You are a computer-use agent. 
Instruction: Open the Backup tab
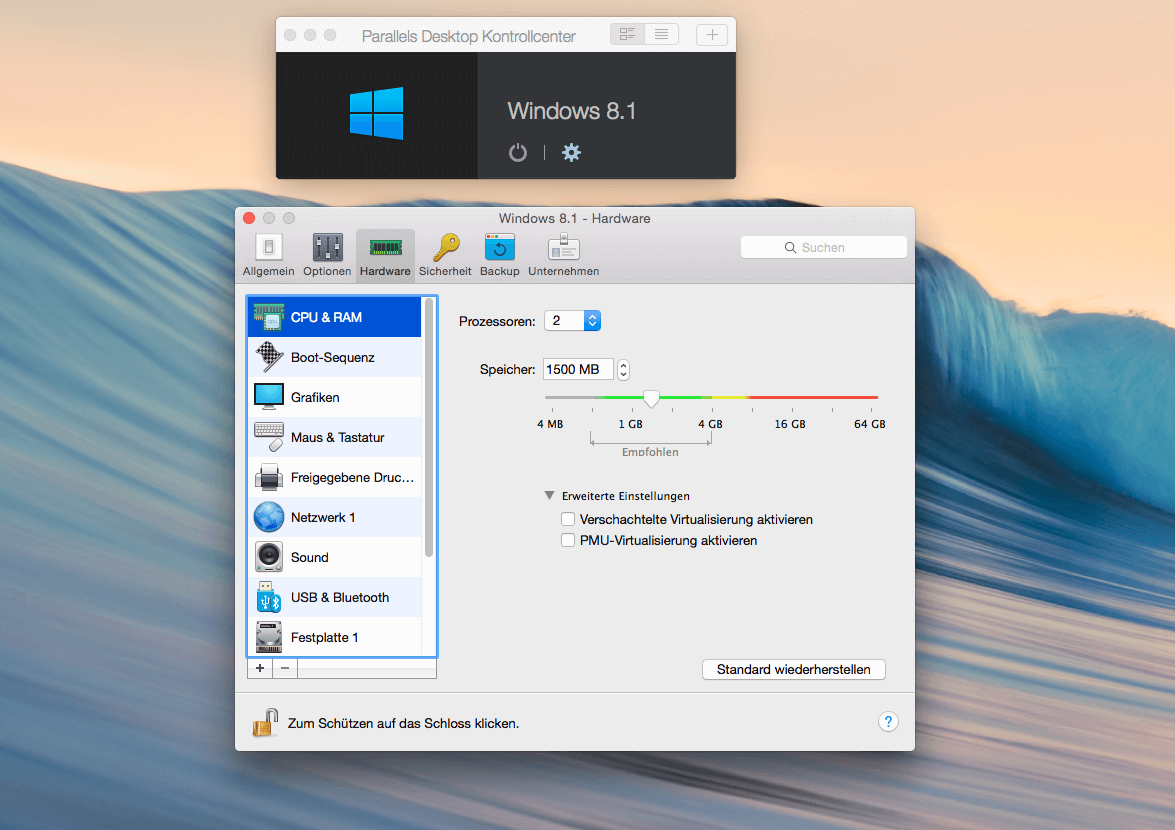click(500, 255)
